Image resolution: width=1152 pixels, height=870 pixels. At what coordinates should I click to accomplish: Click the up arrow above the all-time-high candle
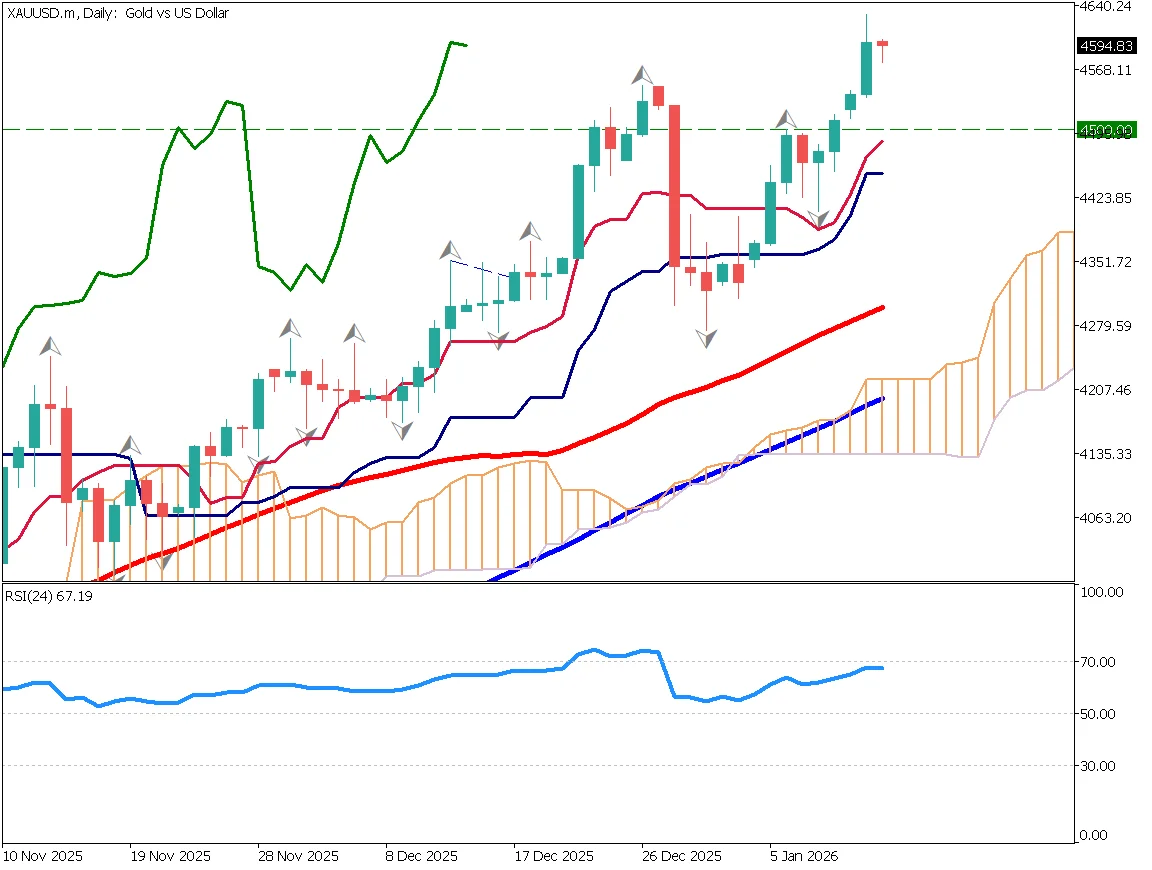640,75
